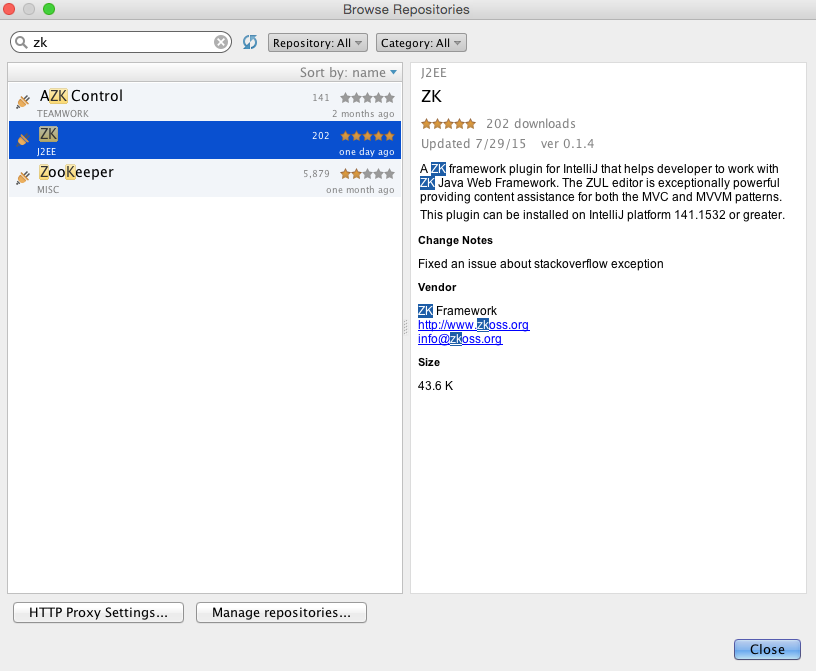This screenshot has width=816, height=671.
Task: Clear the search field text
Action: click(x=221, y=42)
